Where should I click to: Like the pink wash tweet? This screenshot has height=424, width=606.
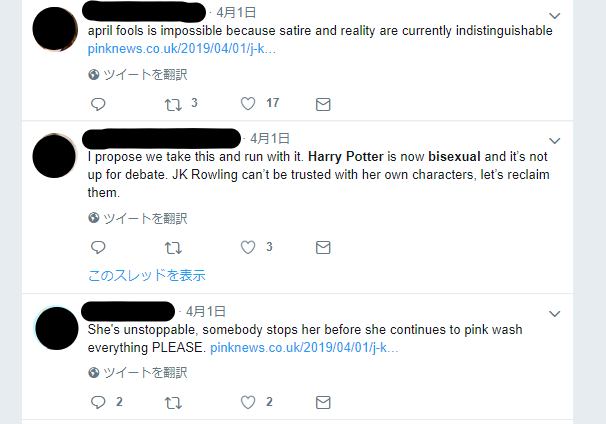point(248,402)
